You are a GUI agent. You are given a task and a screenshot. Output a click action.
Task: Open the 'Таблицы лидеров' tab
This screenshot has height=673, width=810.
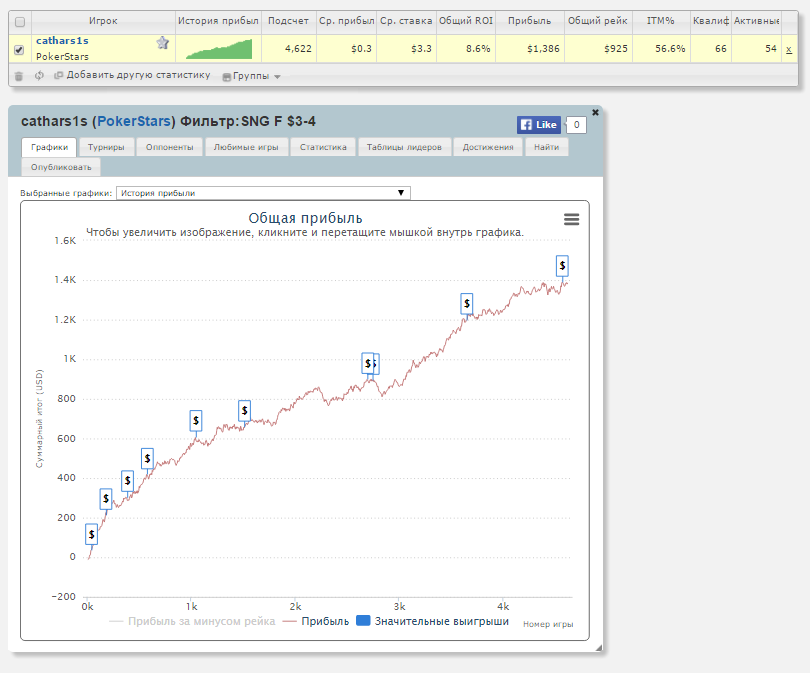404,147
